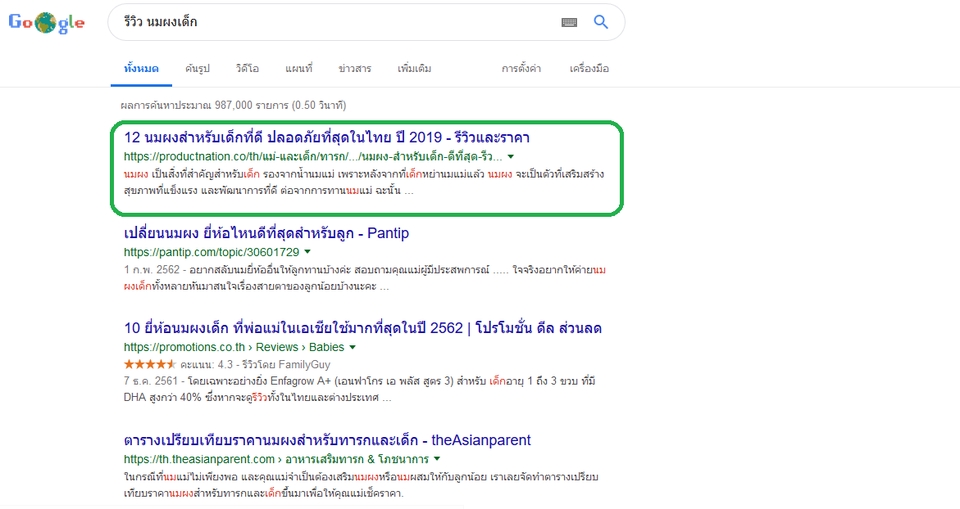This screenshot has height=509, width=960.
Task: Click the Google doodle logo
Action: click(47, 23)
